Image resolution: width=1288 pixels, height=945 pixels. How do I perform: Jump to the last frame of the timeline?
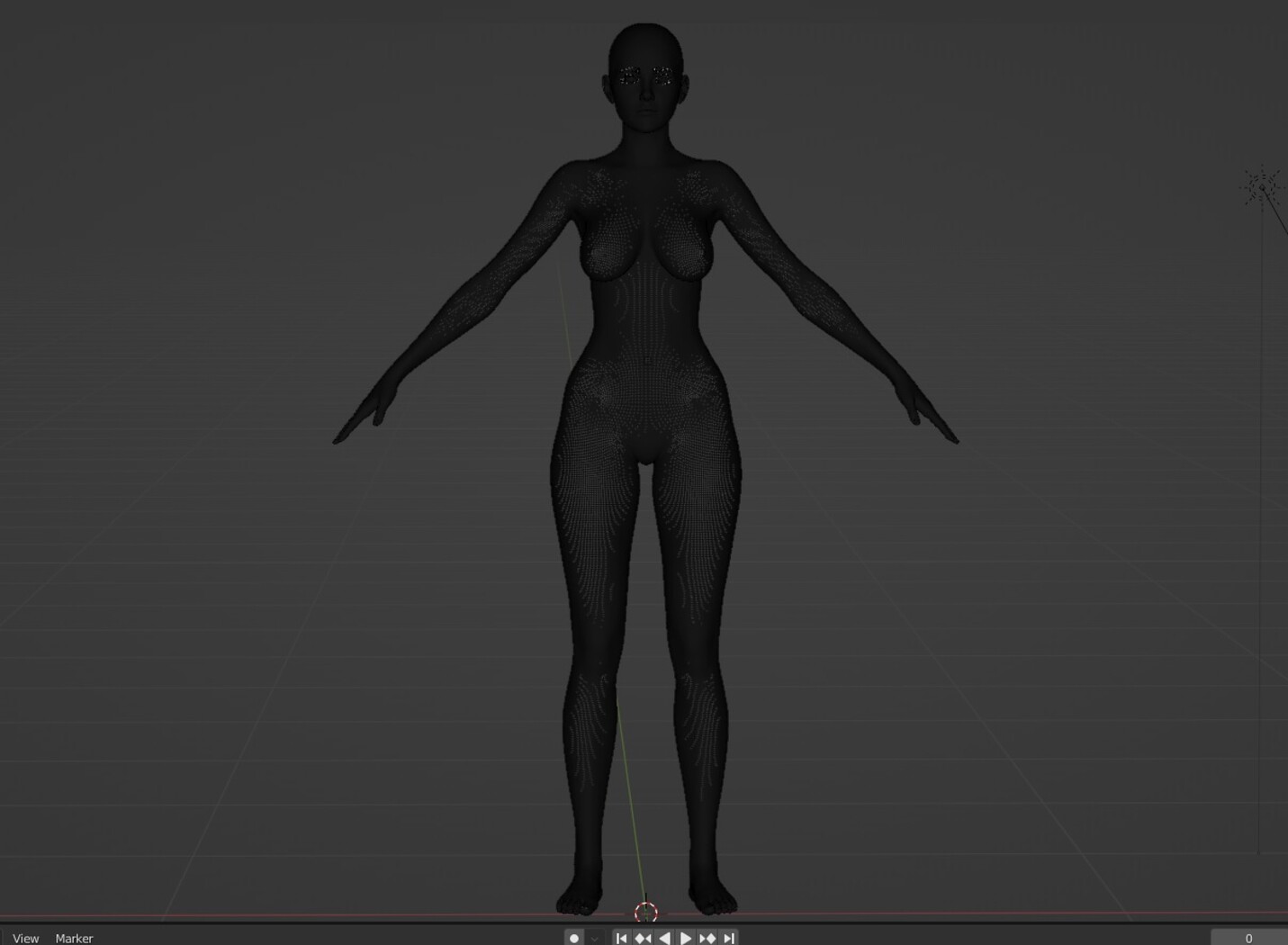pyautogui.click(x=729, y=938)
